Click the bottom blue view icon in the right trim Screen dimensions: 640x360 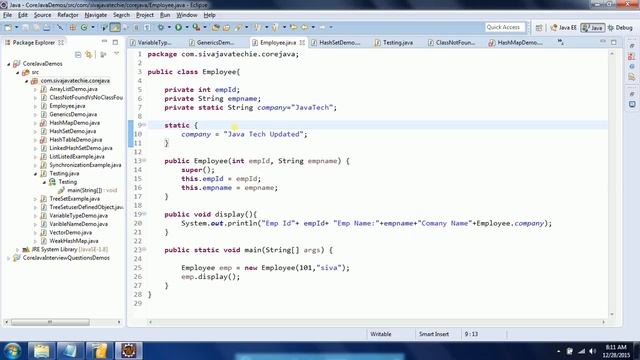click(x=632, y=105)
